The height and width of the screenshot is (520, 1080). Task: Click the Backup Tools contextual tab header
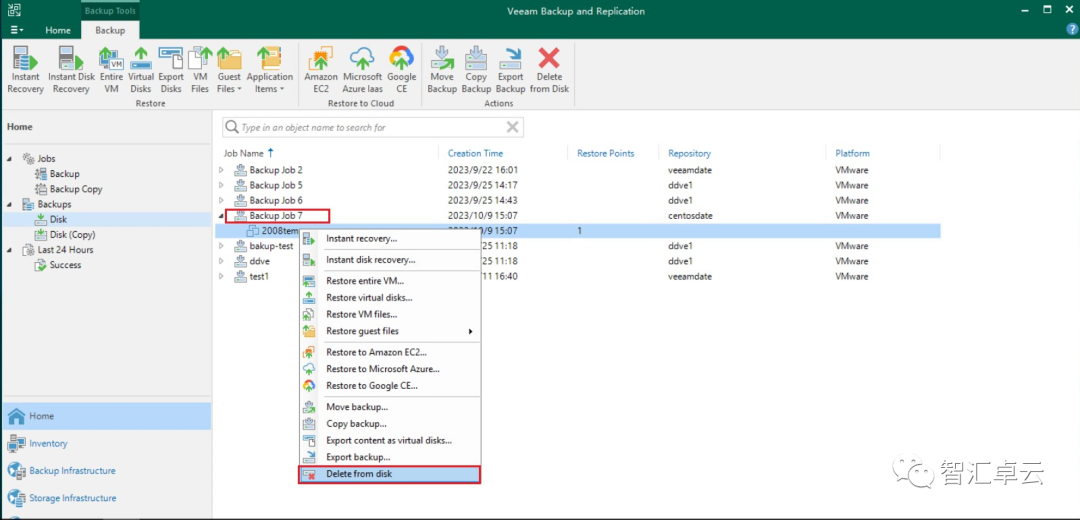[110, 11]
